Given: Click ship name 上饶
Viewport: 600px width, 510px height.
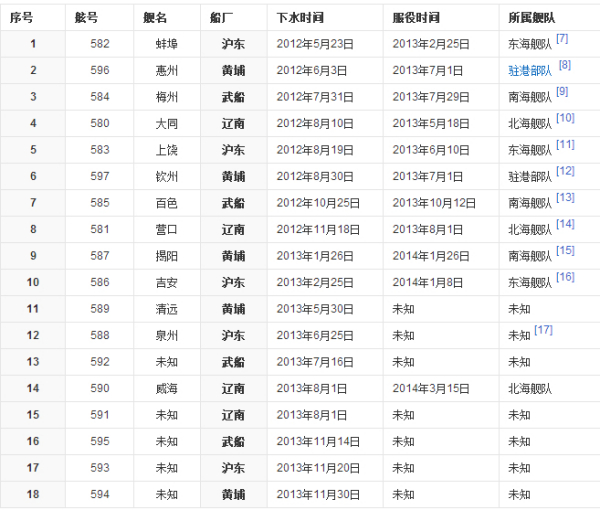Looking at the screenshot, I should coord(166,150).
